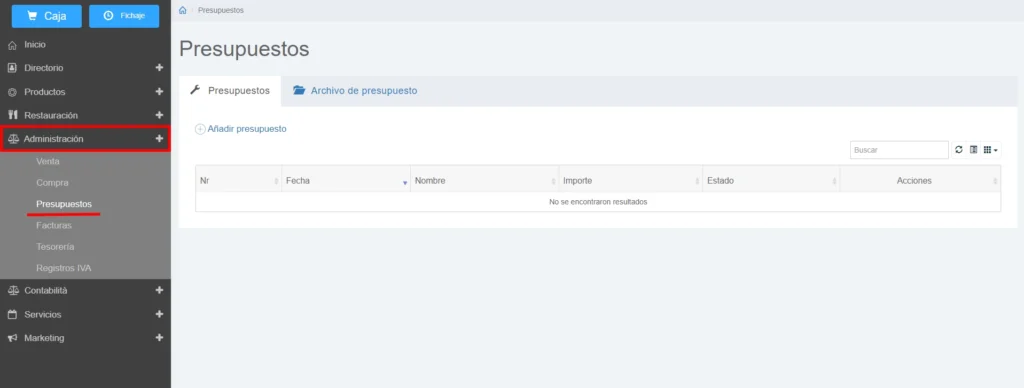Image resolution: width=1024 pixels, height=388 pixels.
Task: Click the Presupuestos breadcrumb text
Action: [x=221, y=10]
